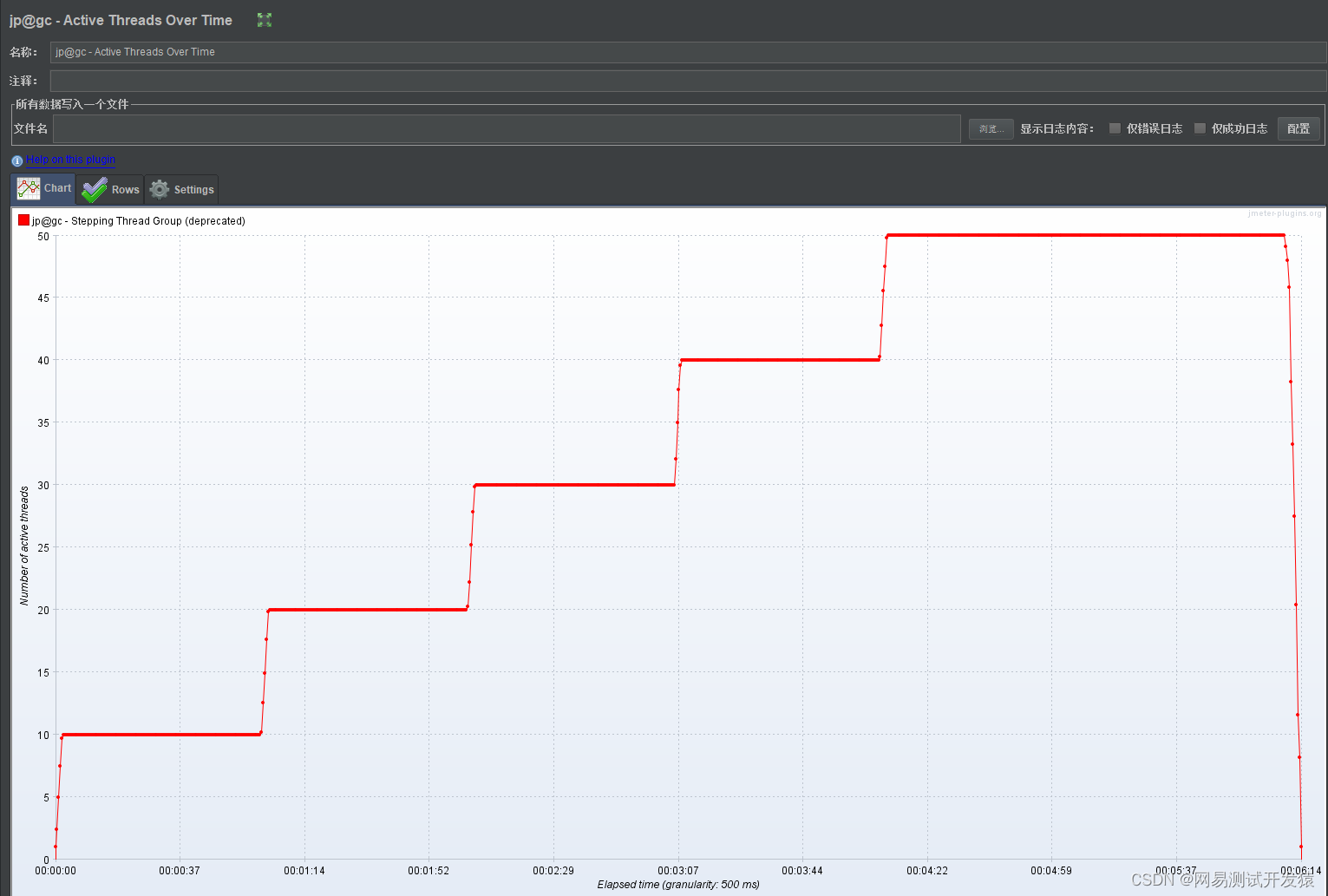Click the Chart tab graph icon

click(29, 188)
